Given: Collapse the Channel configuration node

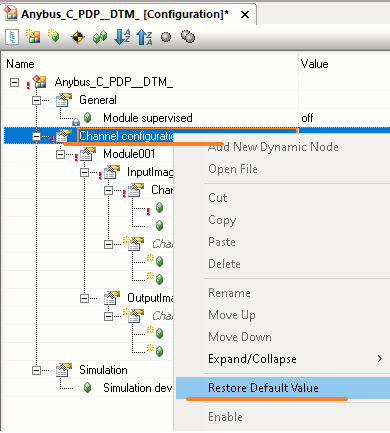Looking at the screenshot, I should click(x=36, y=136).
